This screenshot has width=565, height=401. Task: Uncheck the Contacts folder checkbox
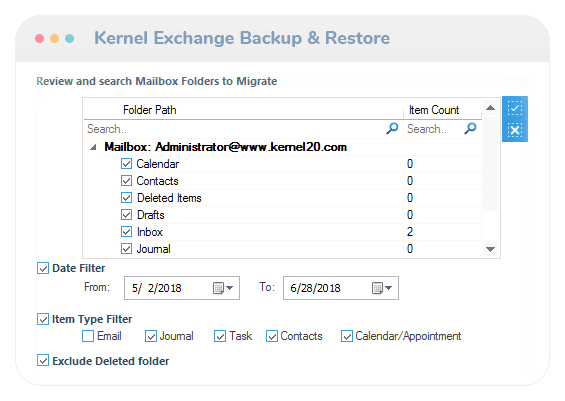pos(126,181)
